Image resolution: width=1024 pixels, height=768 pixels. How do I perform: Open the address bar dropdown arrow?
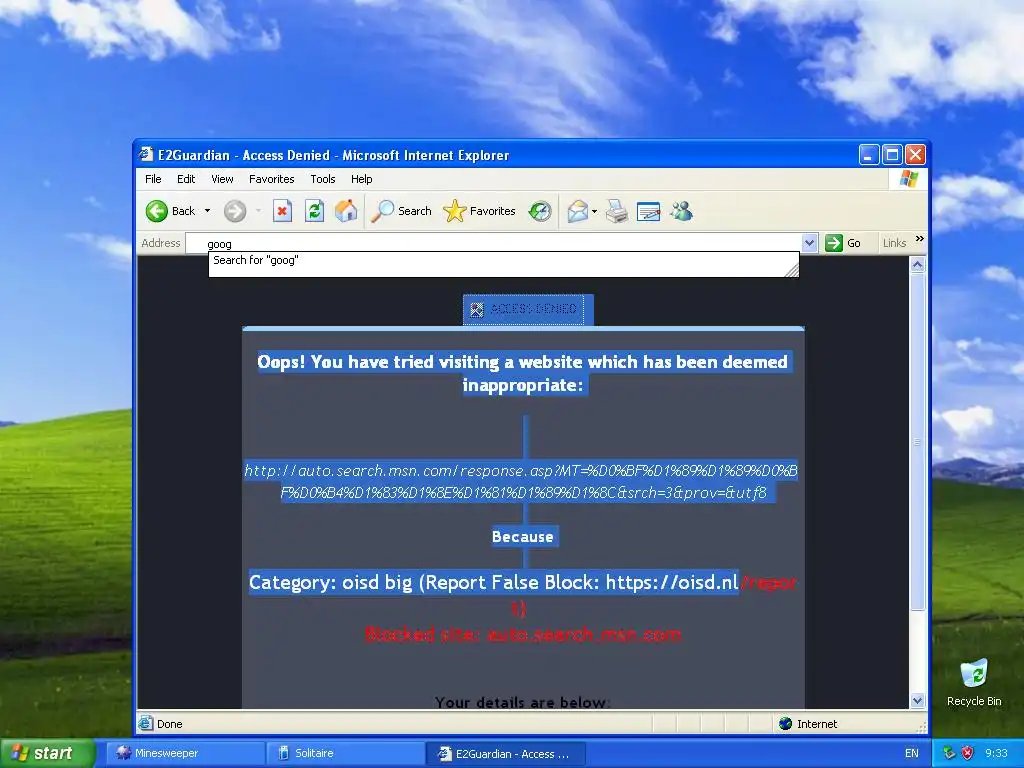coord(809,243)
